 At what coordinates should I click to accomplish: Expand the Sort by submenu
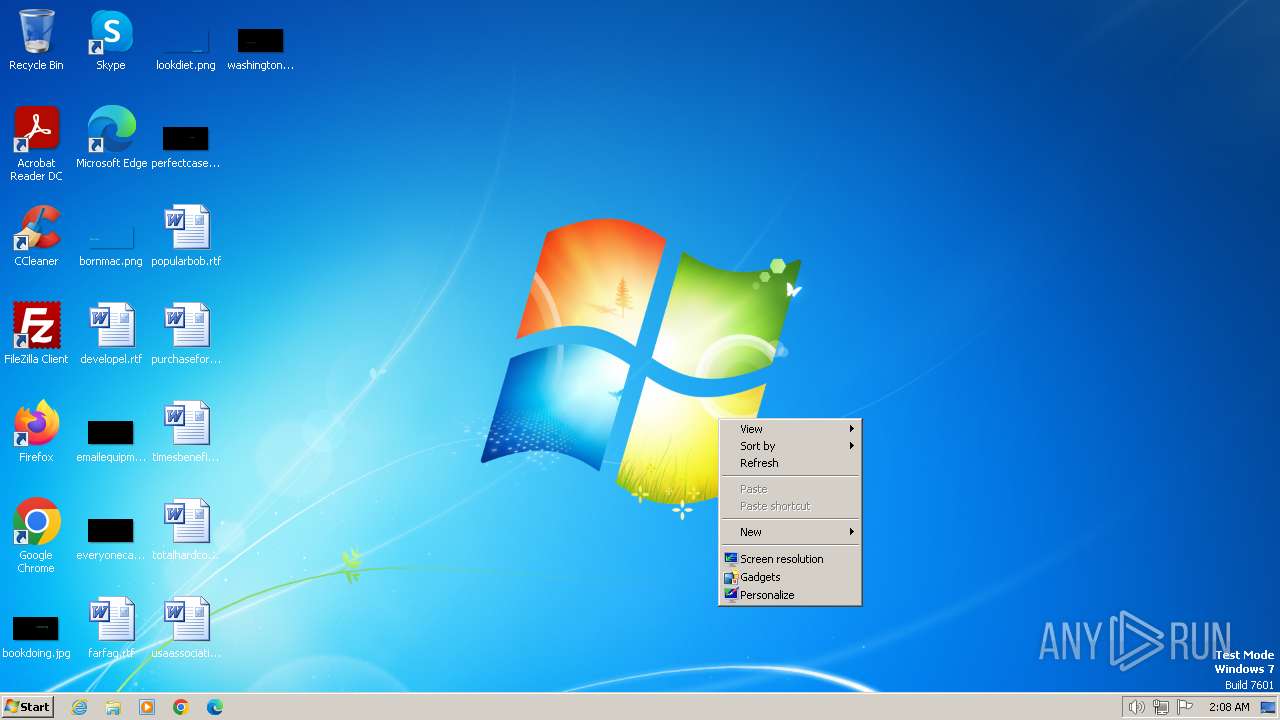coord(790,446)
